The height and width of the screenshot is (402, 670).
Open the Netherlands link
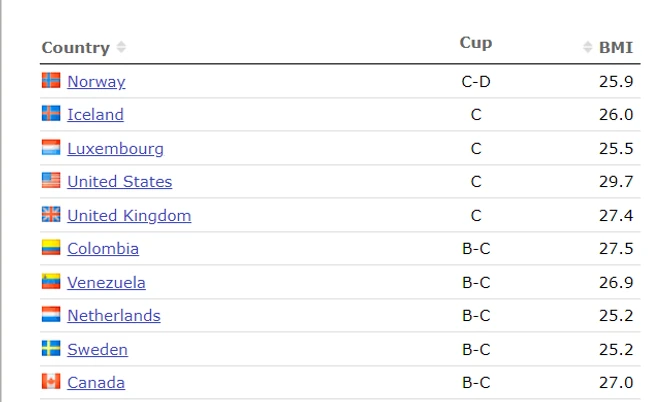[113, 316]
